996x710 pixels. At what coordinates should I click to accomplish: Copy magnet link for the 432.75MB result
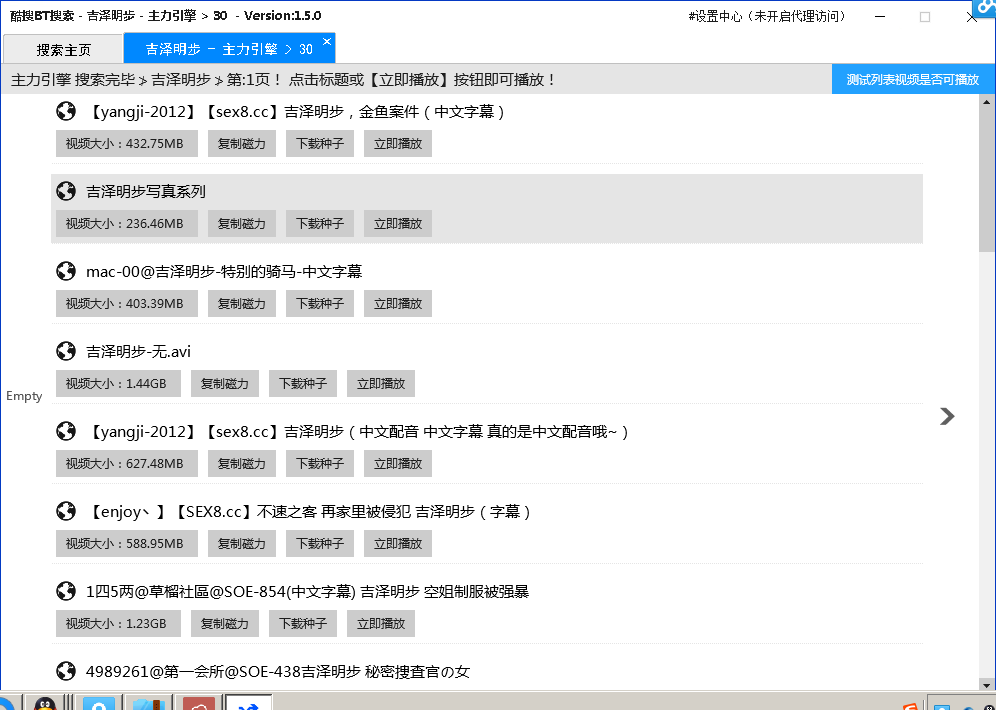pos(242,144)
